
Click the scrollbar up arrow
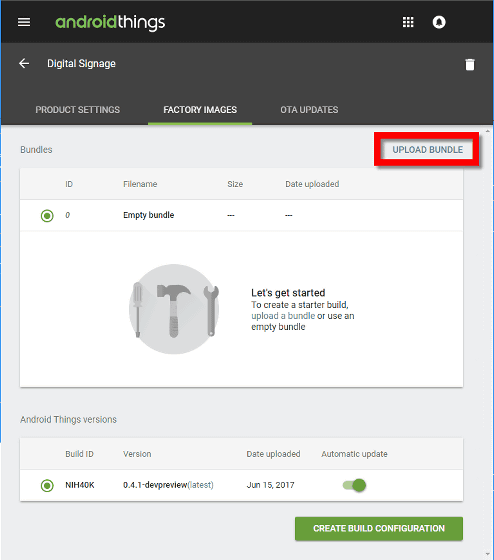click(488, 131)
